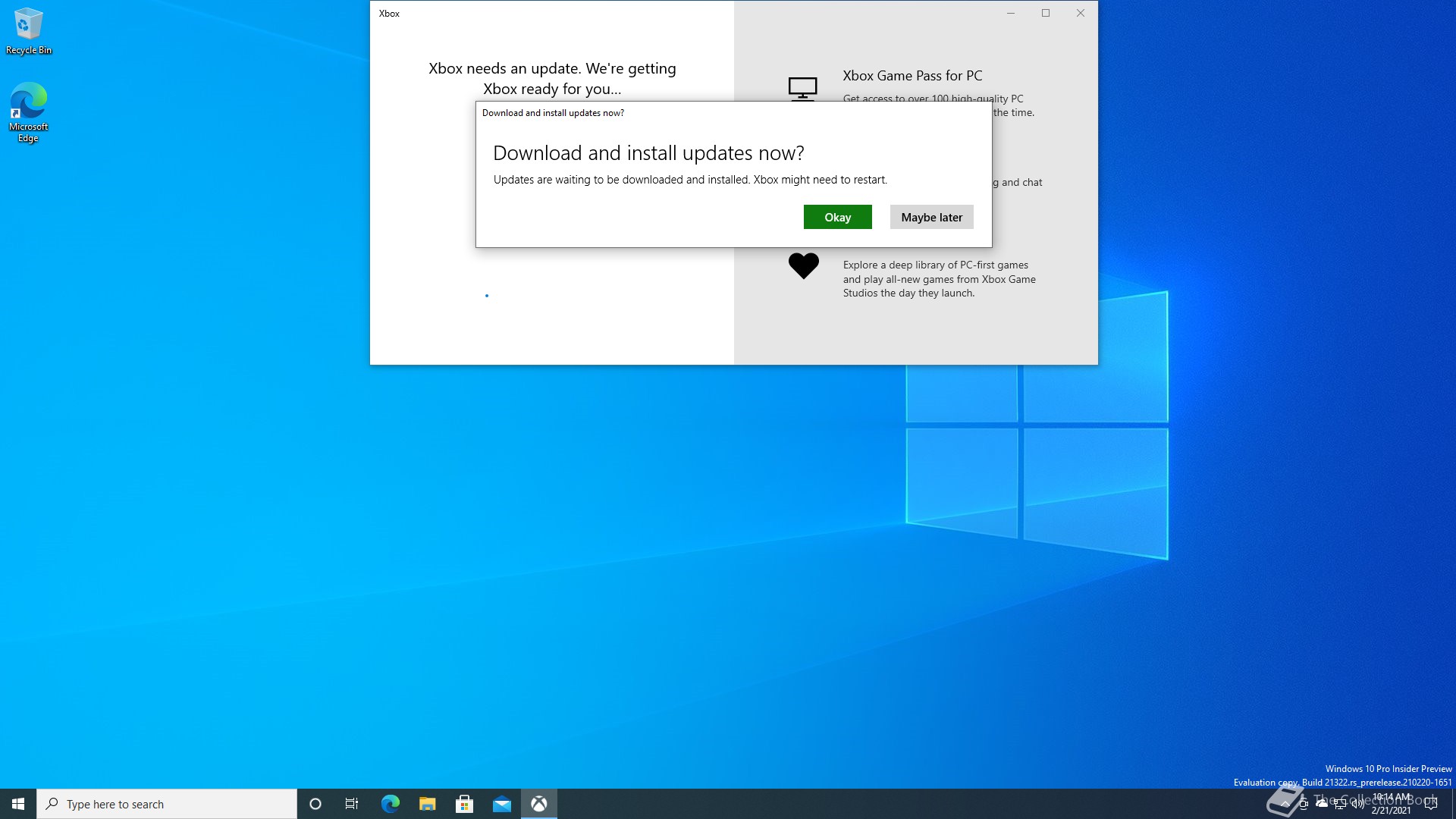Click the Show desktop sliver on the taskbar
Viewport: 1456px width, 819px height.
pos(1453,804)
